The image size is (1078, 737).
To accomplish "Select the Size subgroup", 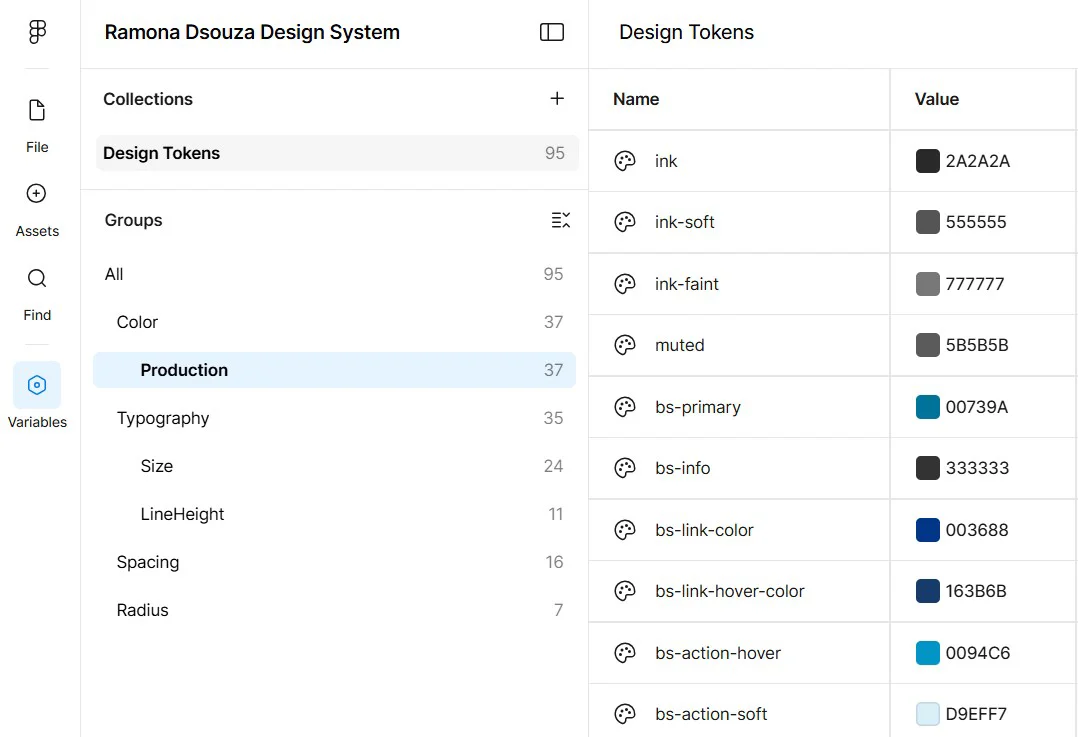I will click(x=334, y=466).
